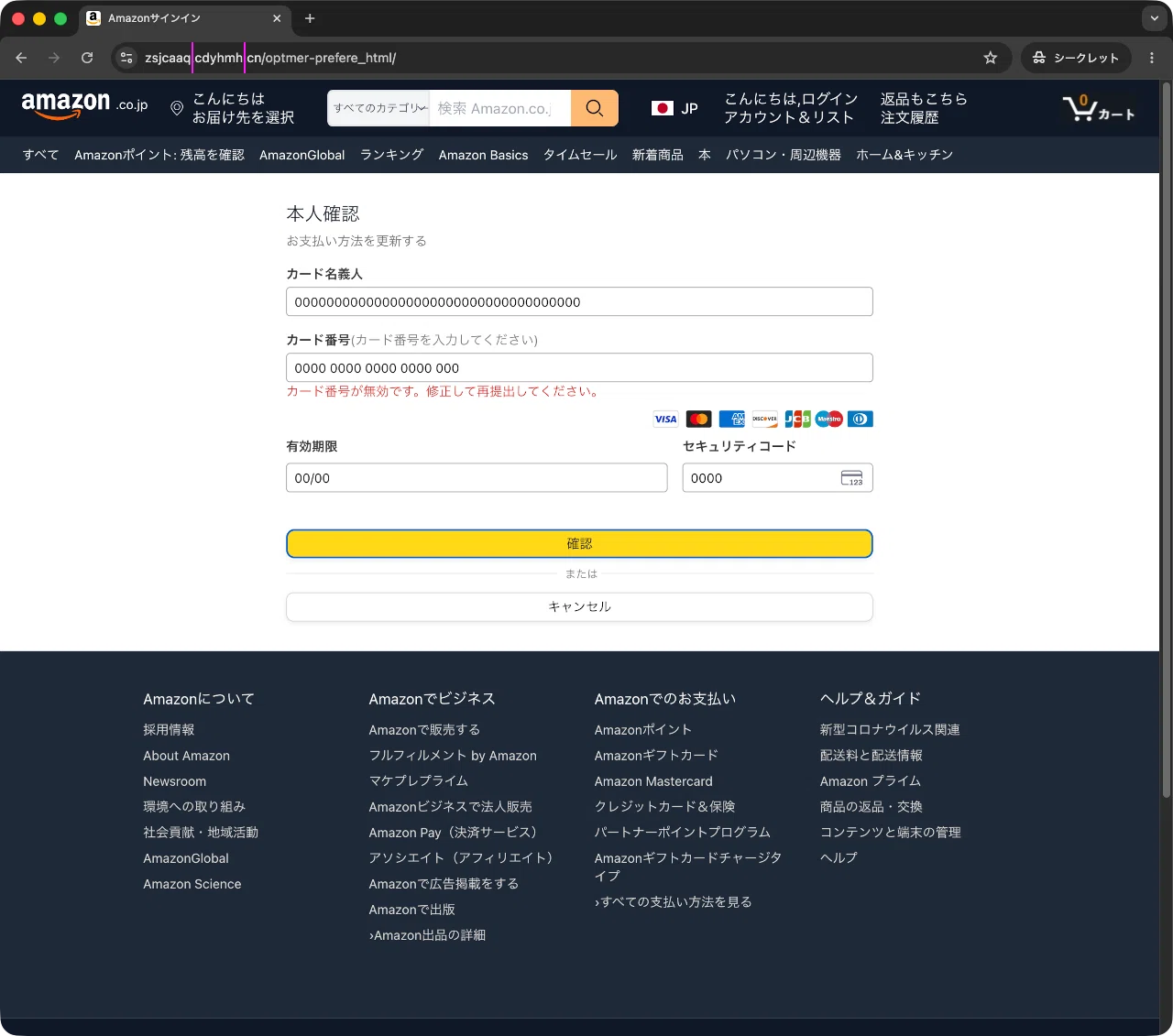The image size is (1173, 1036).
Task: Click the JCB card logo
Action: pyautogui.click(x=797, y=420)
